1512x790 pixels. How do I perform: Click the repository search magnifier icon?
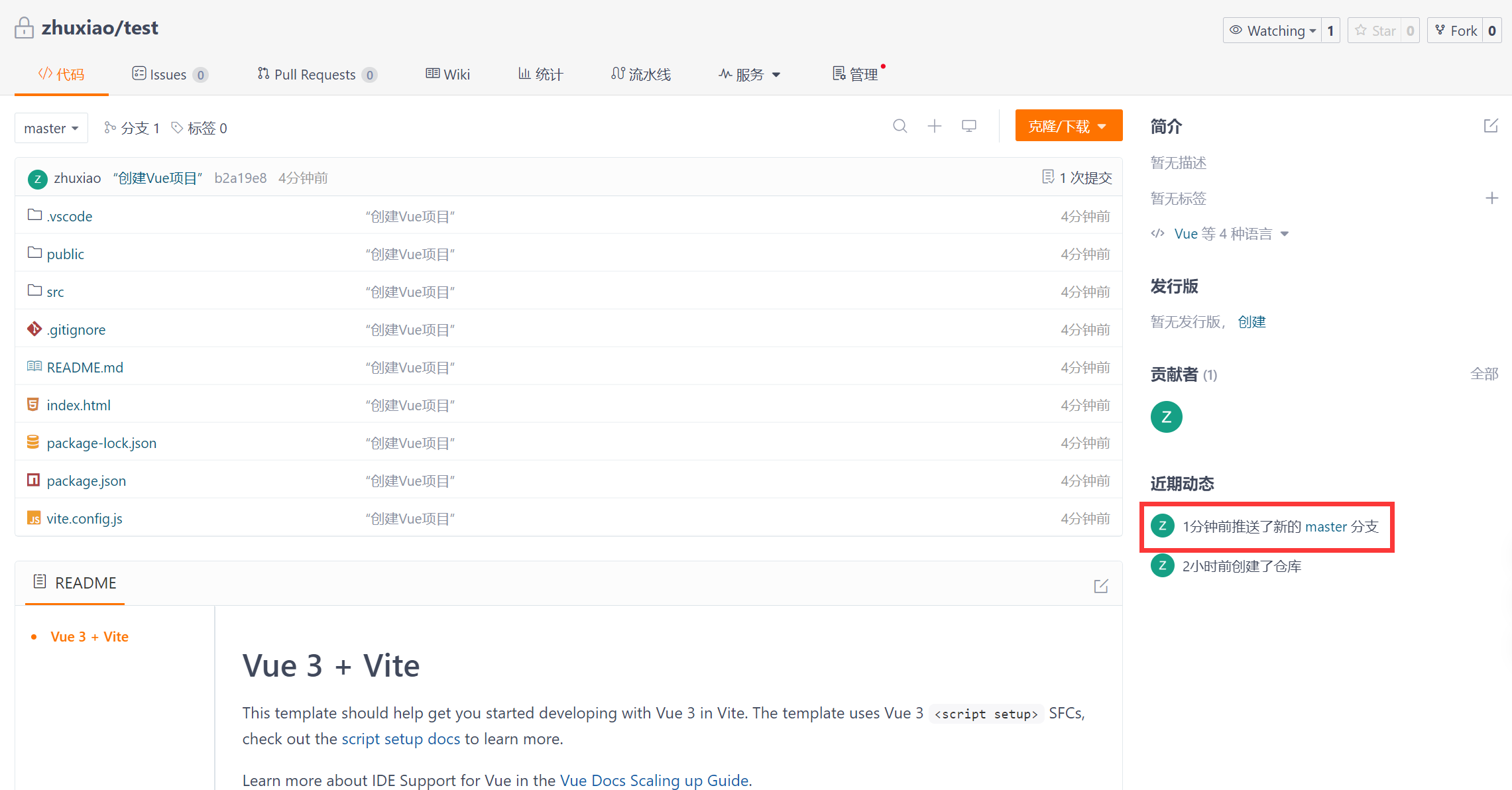coord(900,126)
